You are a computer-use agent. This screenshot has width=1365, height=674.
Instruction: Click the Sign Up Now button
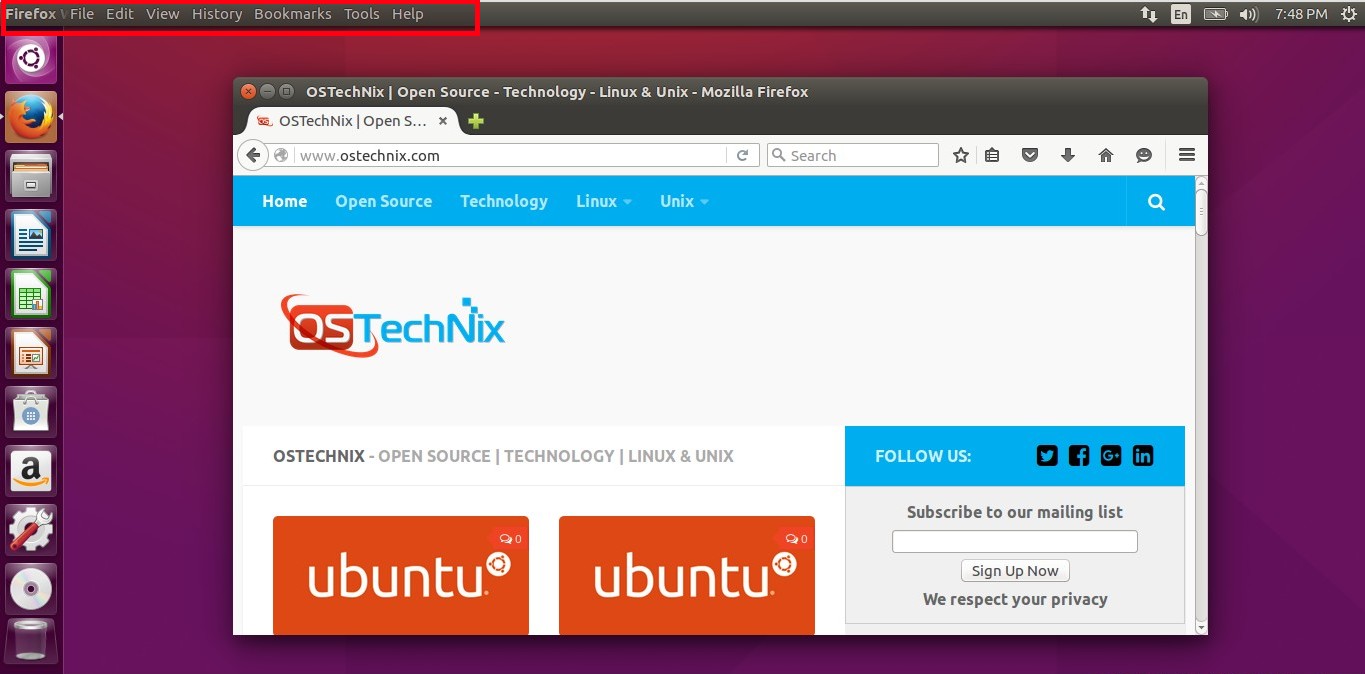(1015, 571)
